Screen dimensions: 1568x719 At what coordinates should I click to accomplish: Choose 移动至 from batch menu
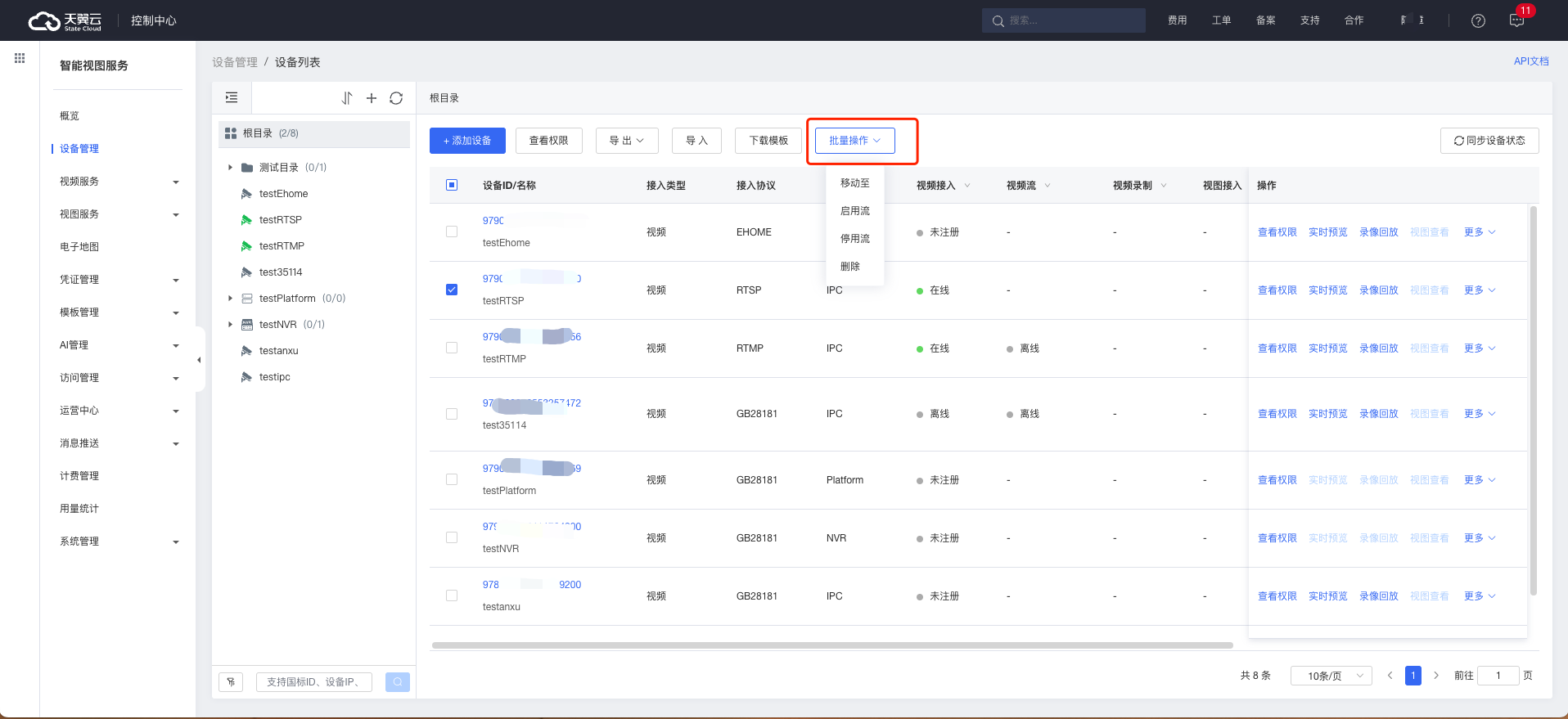pos(855,183)
